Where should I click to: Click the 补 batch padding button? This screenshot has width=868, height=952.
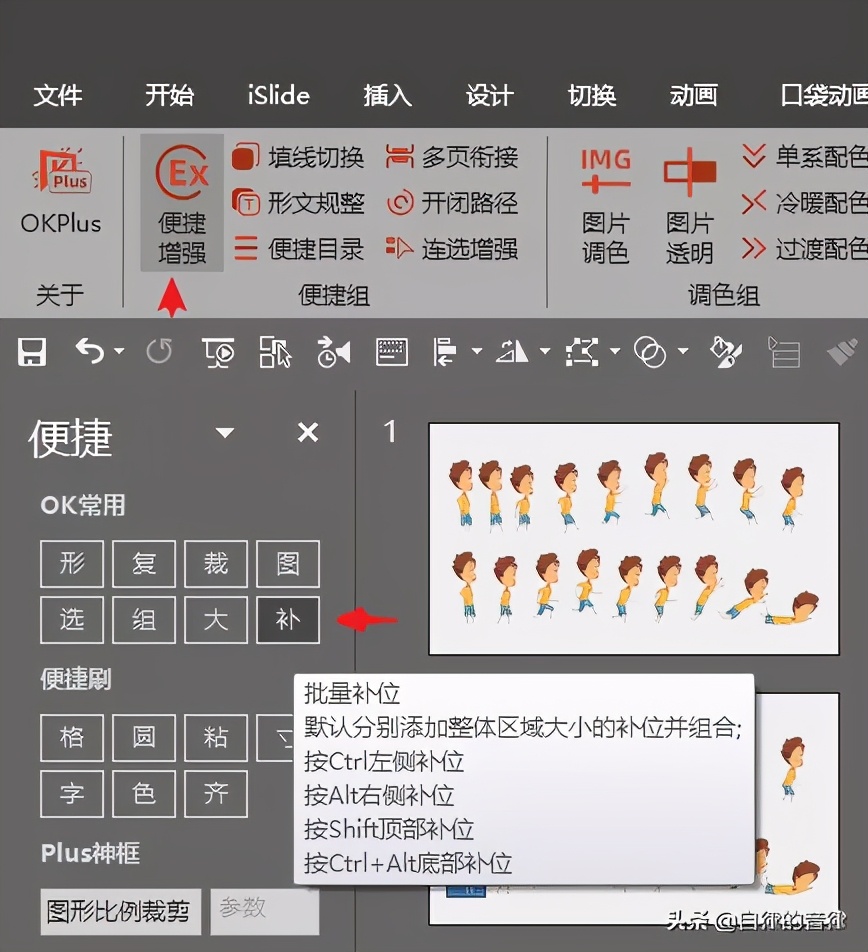[288, 619]
